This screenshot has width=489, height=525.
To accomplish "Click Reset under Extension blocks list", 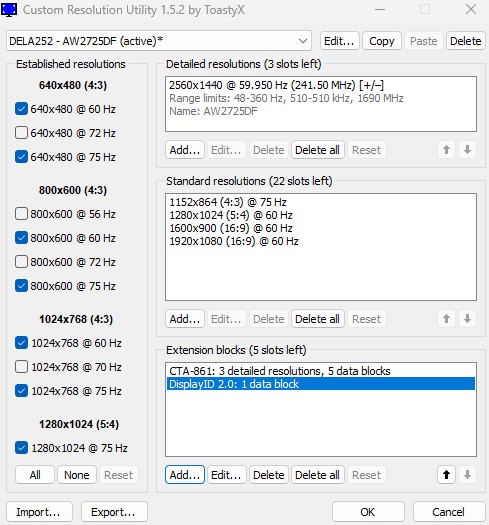I will [366, 475].
